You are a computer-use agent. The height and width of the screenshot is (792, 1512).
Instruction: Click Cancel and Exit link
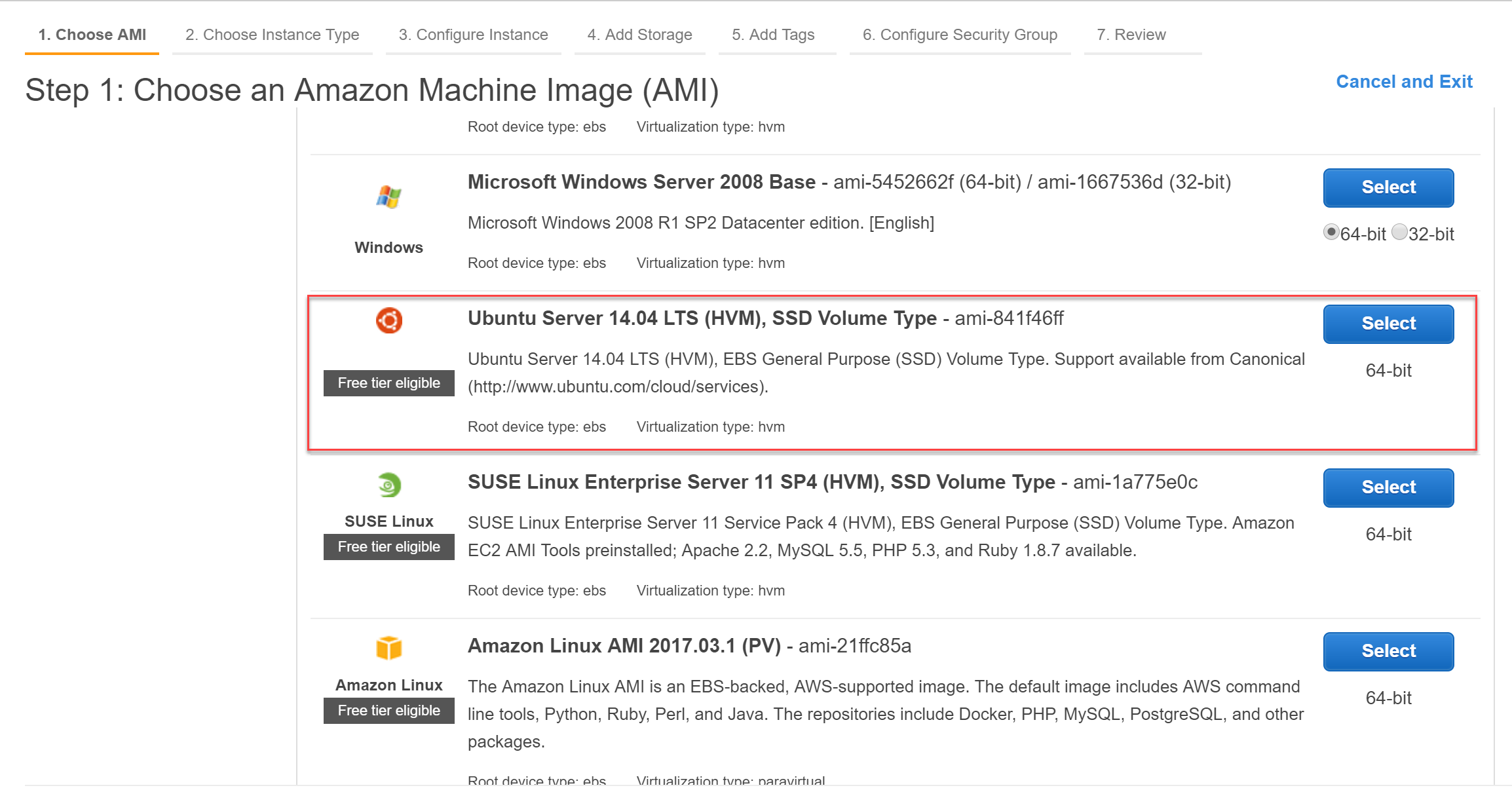click(x=1405, y=81)
